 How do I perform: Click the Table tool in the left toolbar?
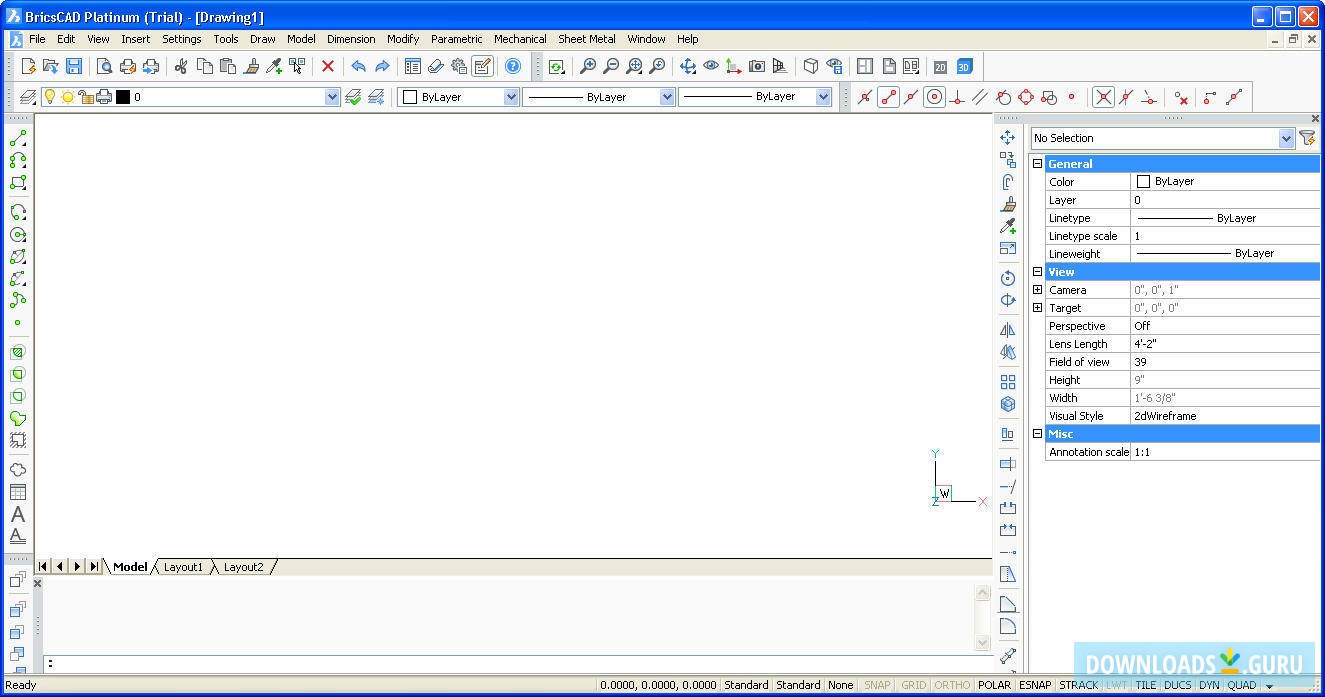pos(18,492)
